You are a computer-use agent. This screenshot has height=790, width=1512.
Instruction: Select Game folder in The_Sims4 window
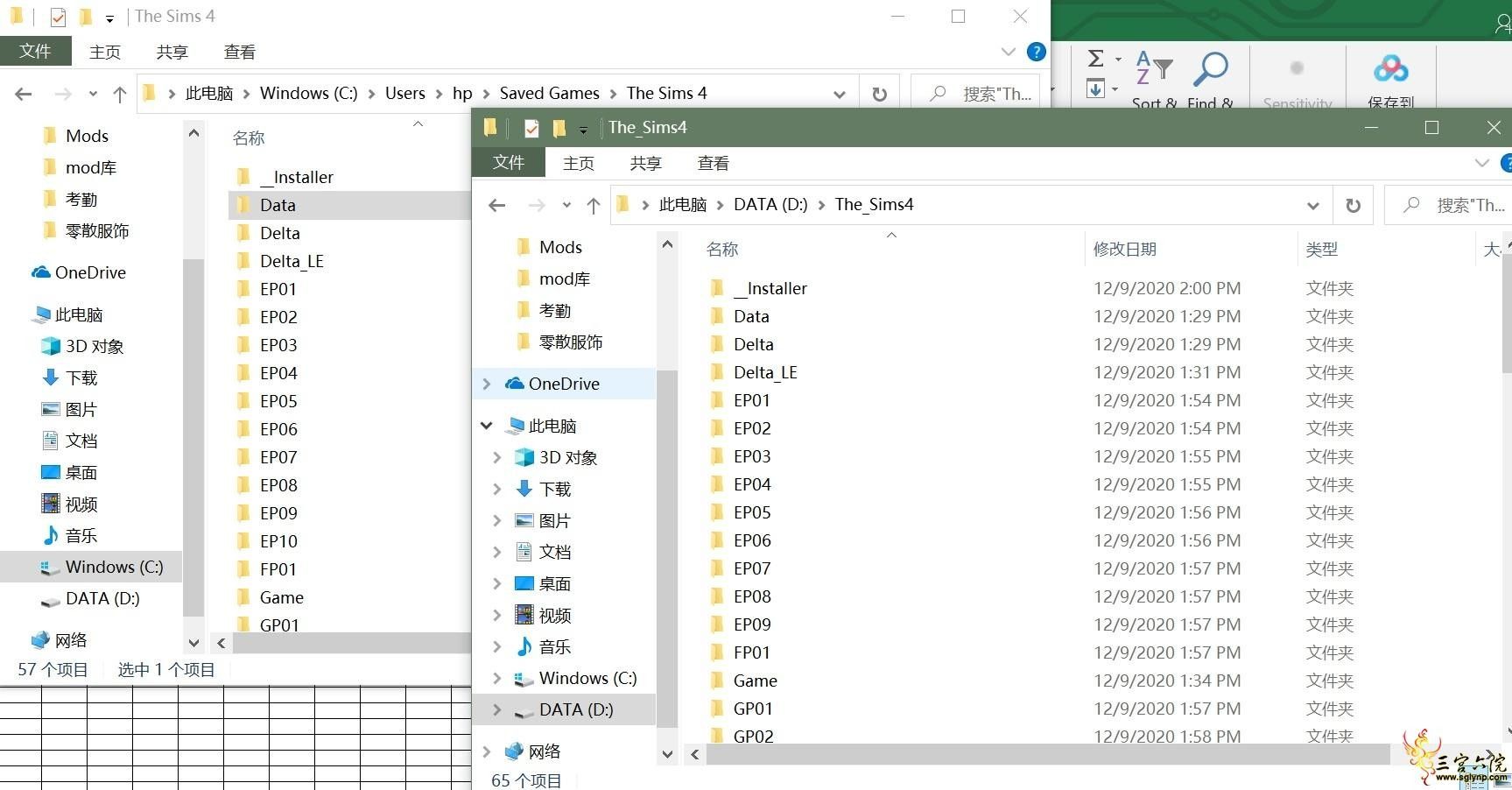point(755,681)
